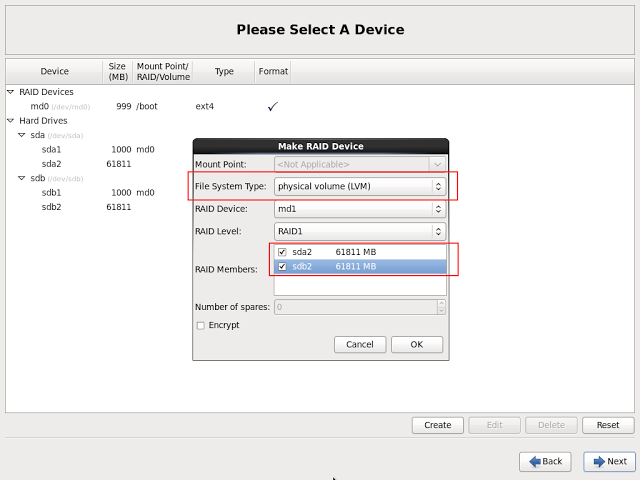Collapse the sdb drive node
Image resolution: width=640 pixels, height=480 pixels.
22,178
